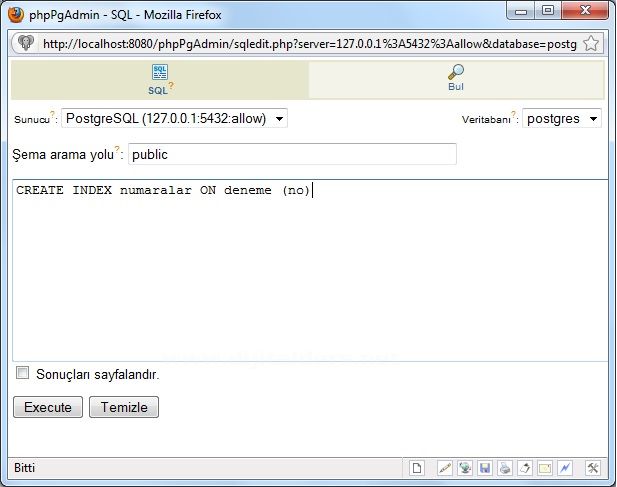Viewport: 617px width, 487px height.
Task: Bookmark page with the star icon
Action: pyautogui.click(x=591, y=43)
